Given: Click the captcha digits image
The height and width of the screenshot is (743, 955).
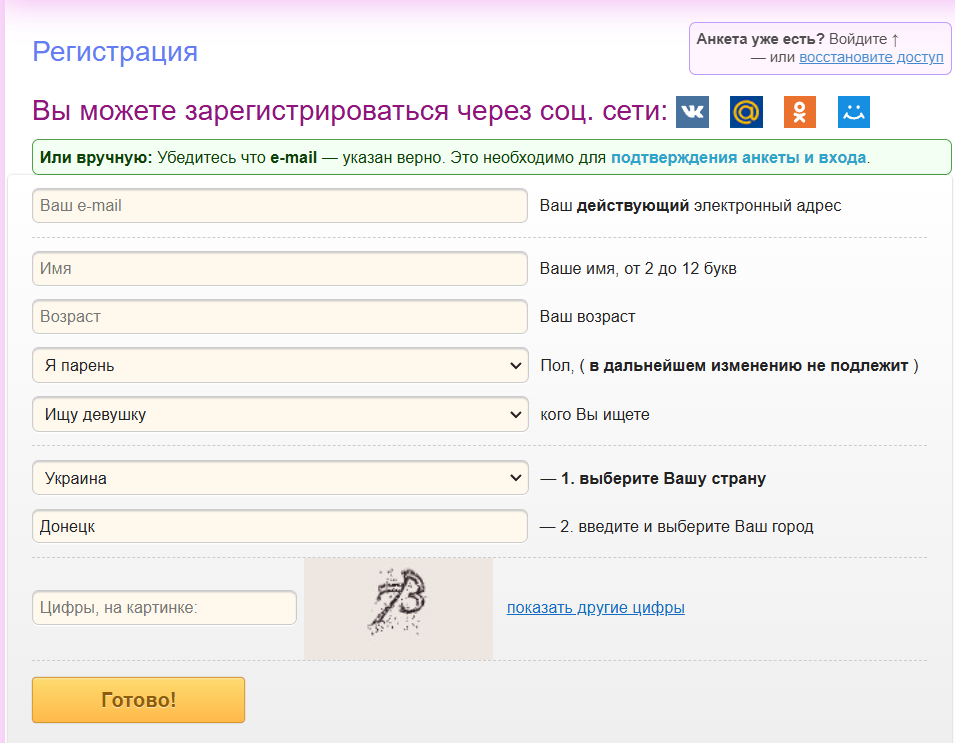Looking at the screenshot, I should tap(398, 608).
